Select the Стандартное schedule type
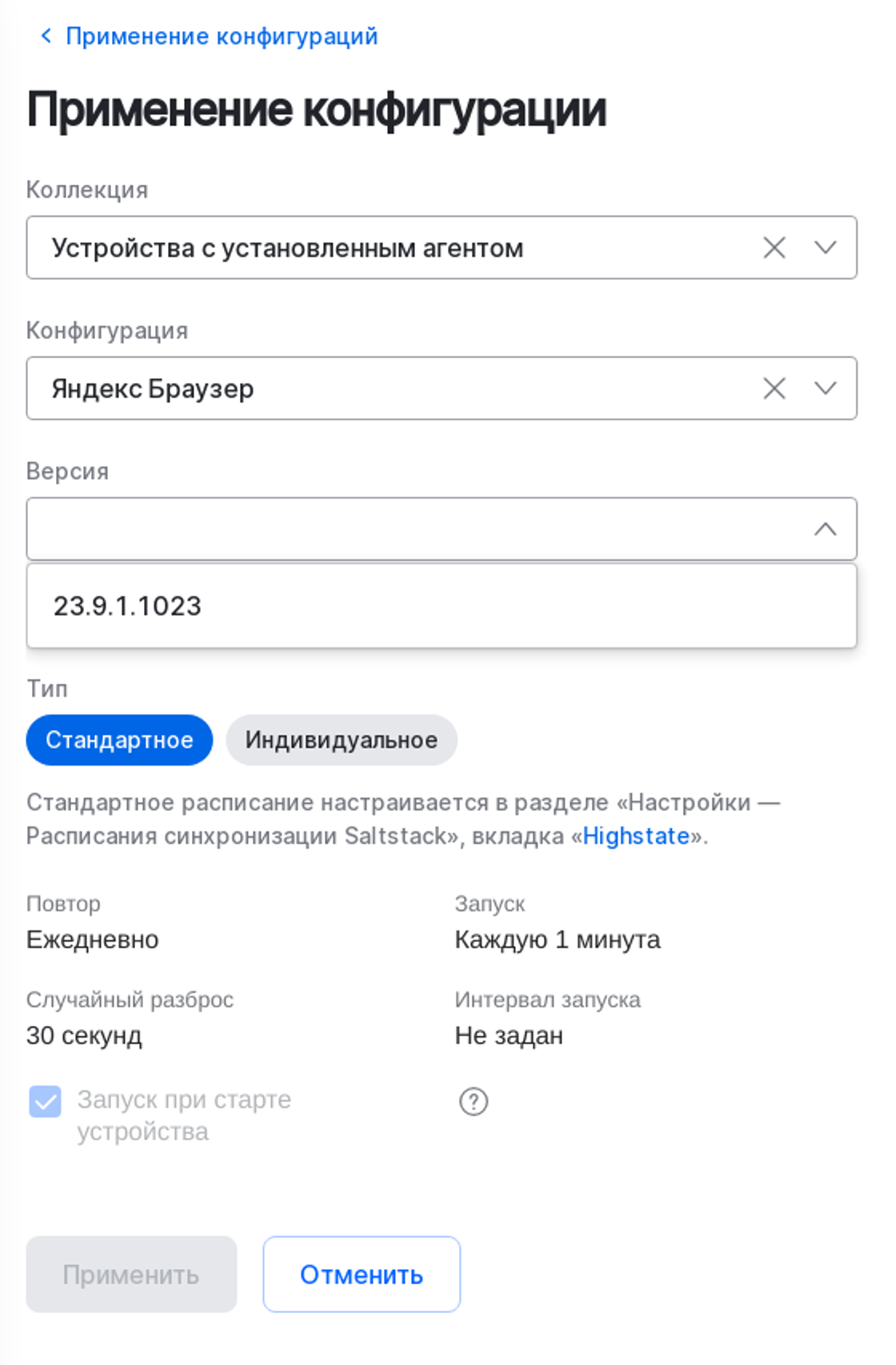The width and height of the screenshot is (896, 1365). tap(119, 740)
